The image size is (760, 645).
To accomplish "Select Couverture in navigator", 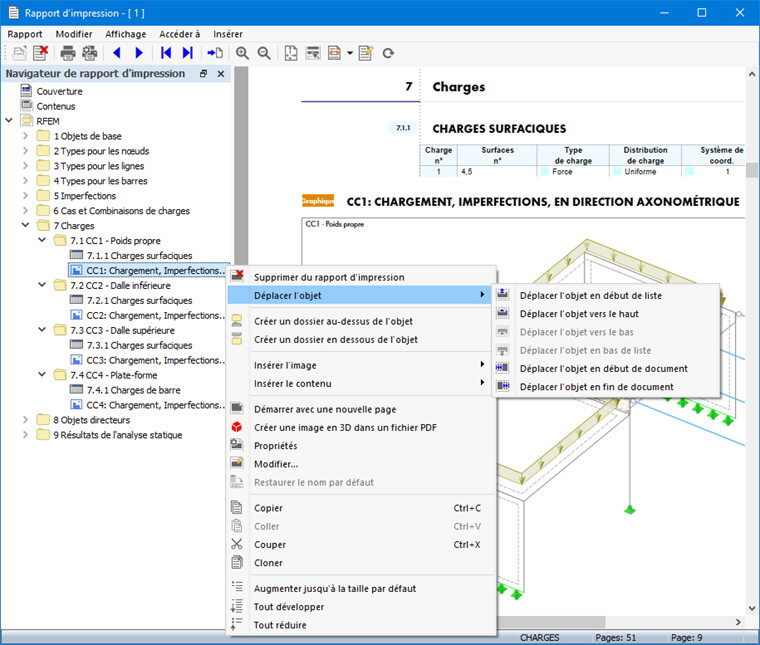I will [x=59, y=91].
